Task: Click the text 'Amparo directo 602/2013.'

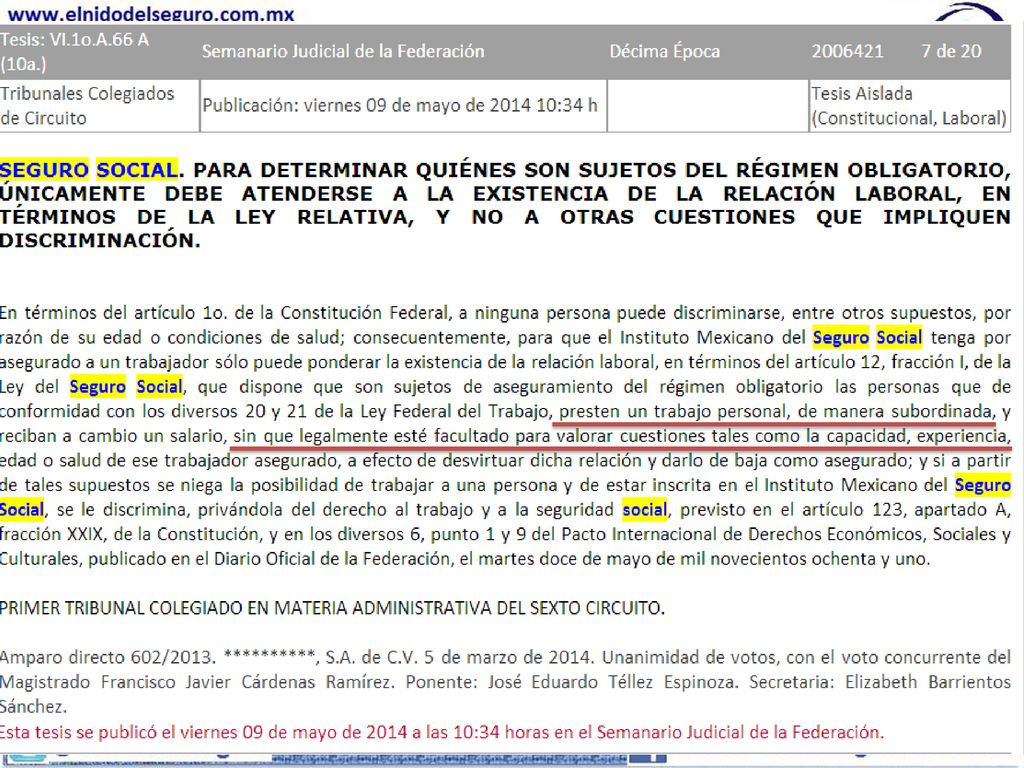Action: 108,657
